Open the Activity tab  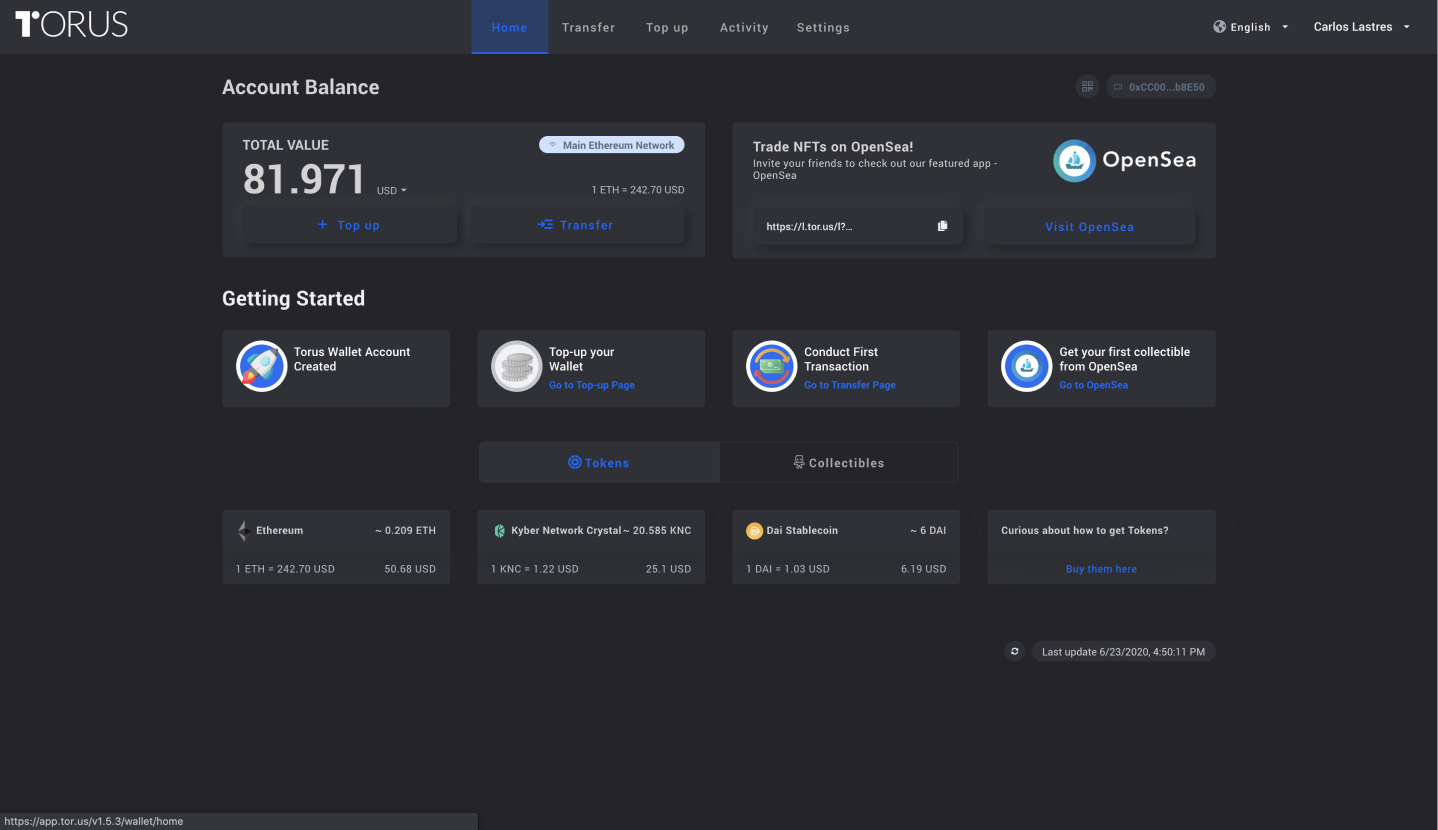pyautogui.click(x=744, y=27)
